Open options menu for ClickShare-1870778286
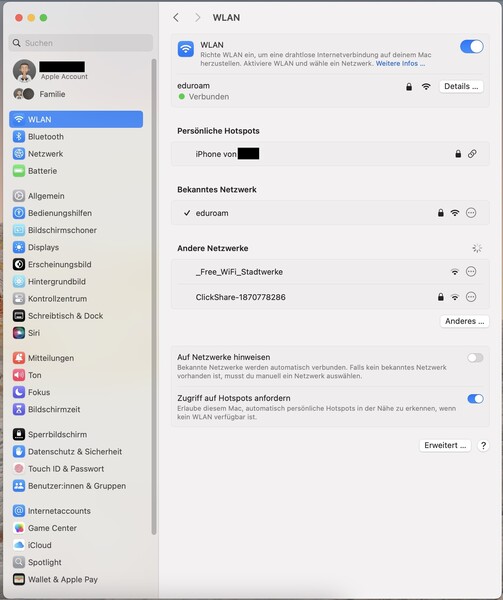 click(x=471, y=297)
